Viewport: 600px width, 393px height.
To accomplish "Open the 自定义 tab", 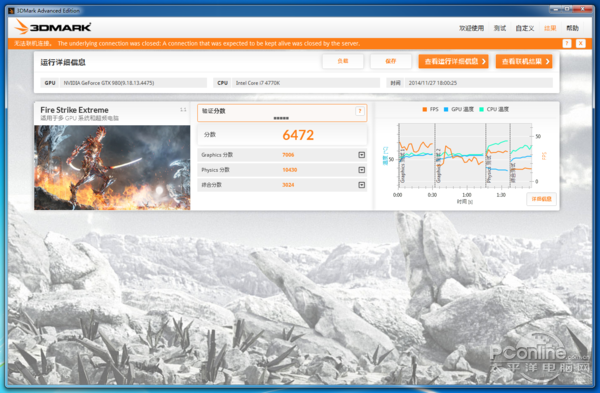I will pos(525,28).
